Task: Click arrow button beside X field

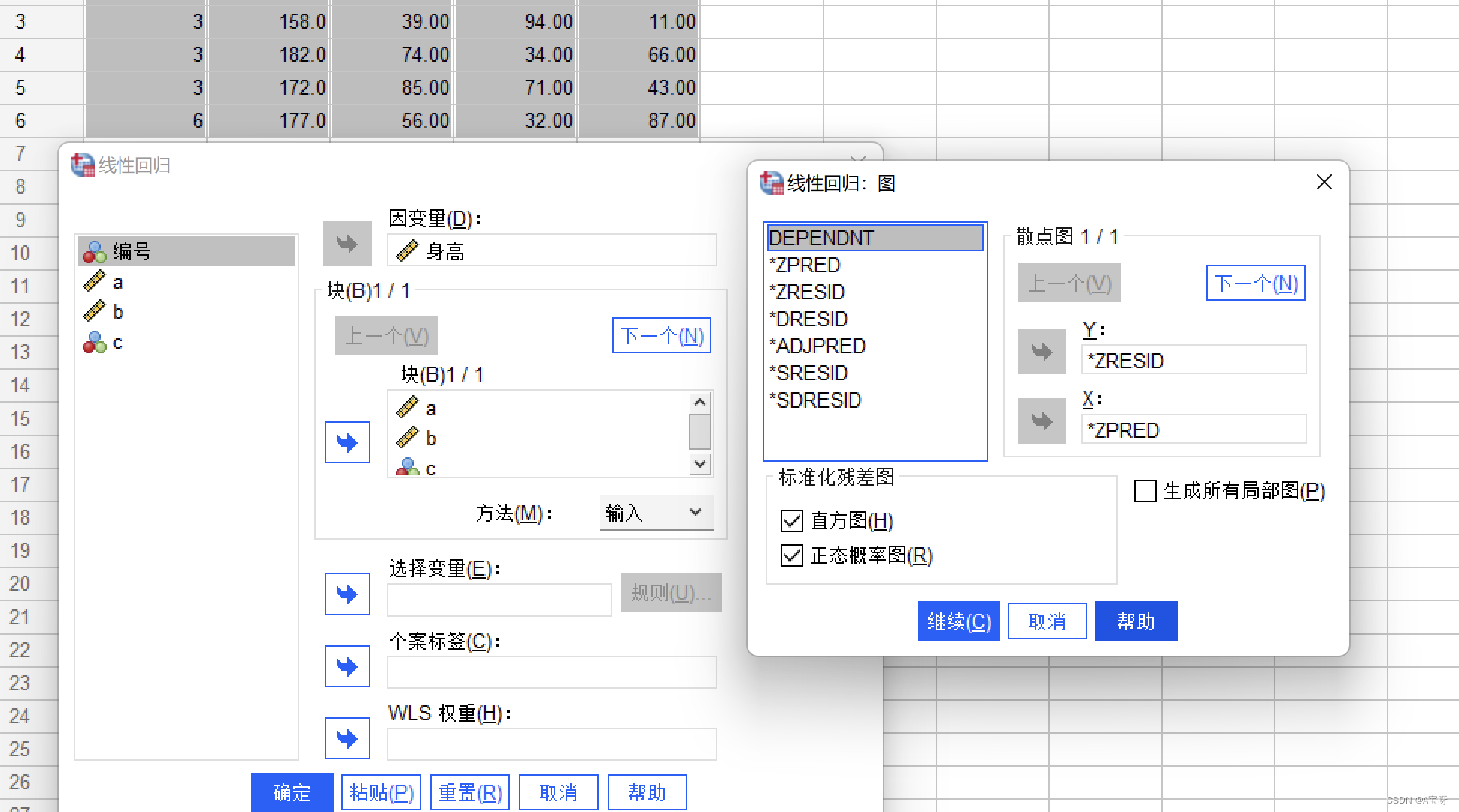Action: click(x=1042, y=421)
